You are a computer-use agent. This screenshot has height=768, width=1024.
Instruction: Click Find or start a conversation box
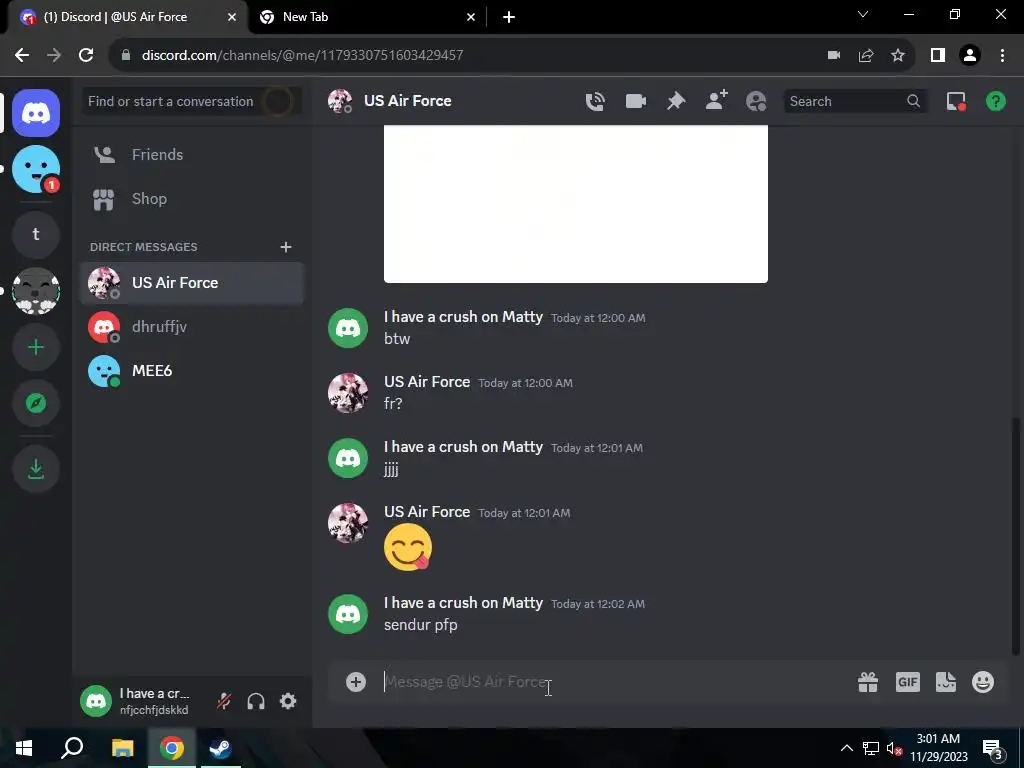[x=192, y=101]
